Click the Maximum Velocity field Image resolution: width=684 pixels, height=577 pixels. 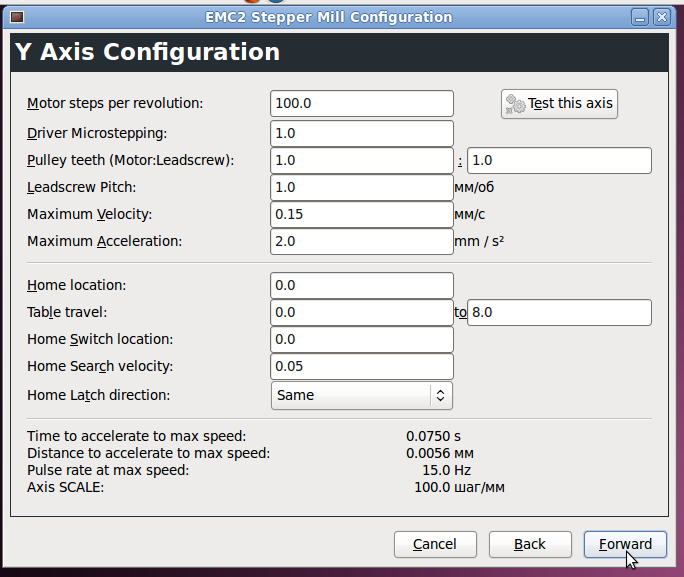362,214
